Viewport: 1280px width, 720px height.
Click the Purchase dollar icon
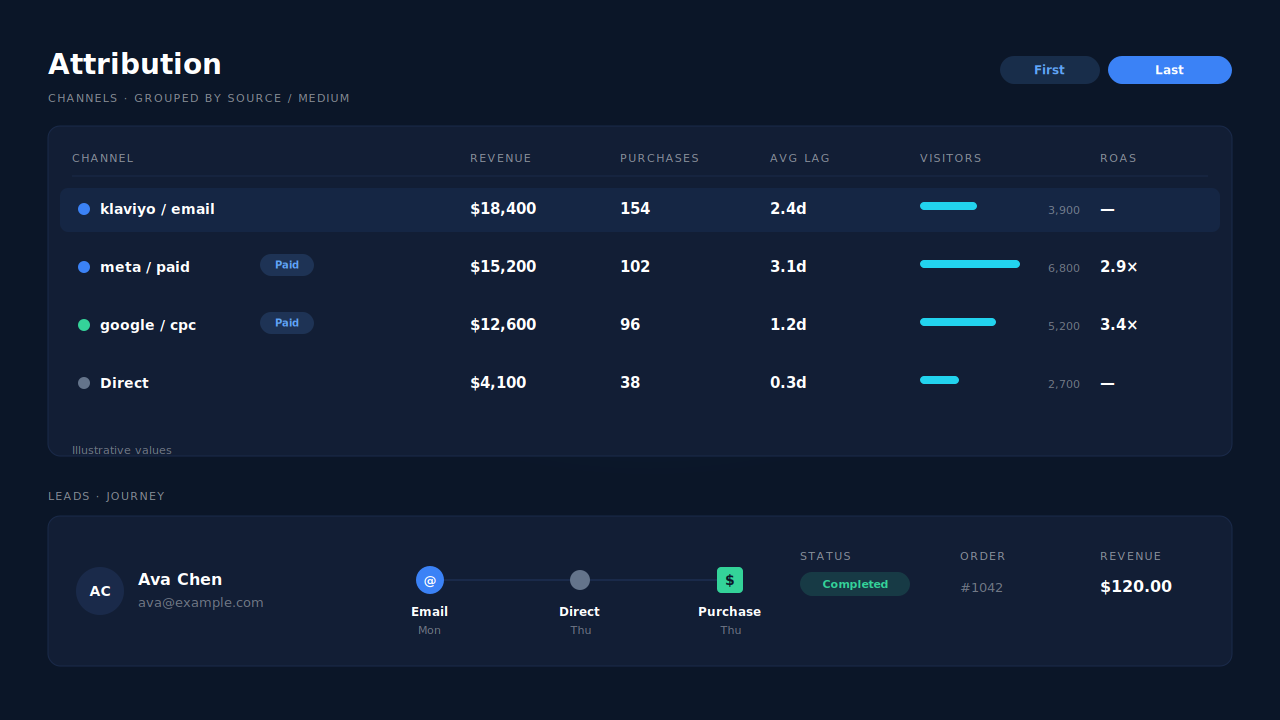[x=730, y=580]
